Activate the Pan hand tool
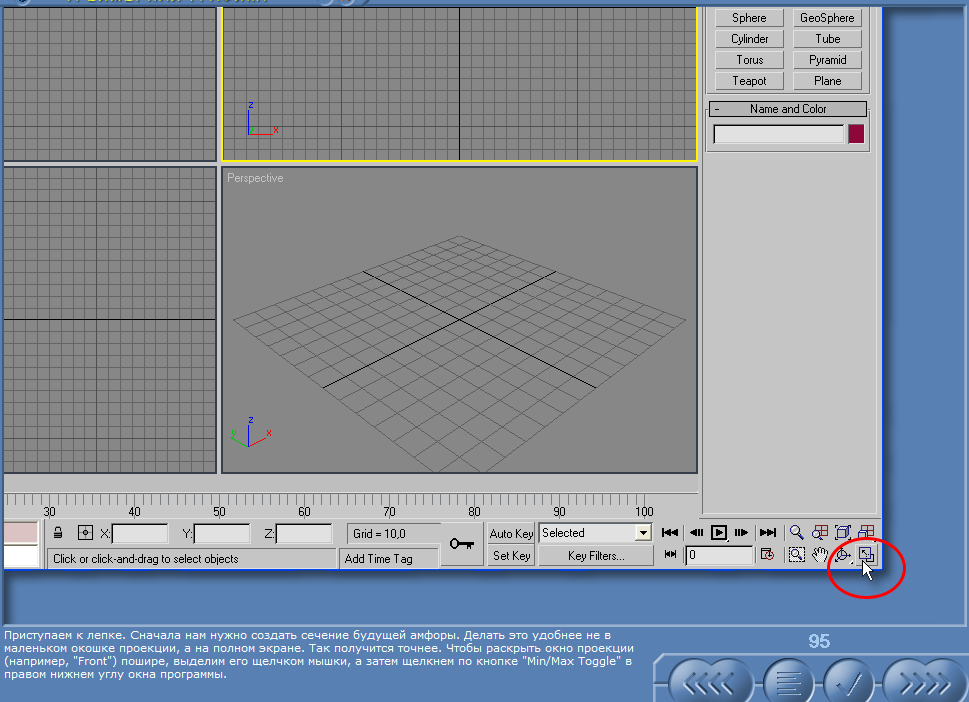The image size is (969, 702). point(820,554)
